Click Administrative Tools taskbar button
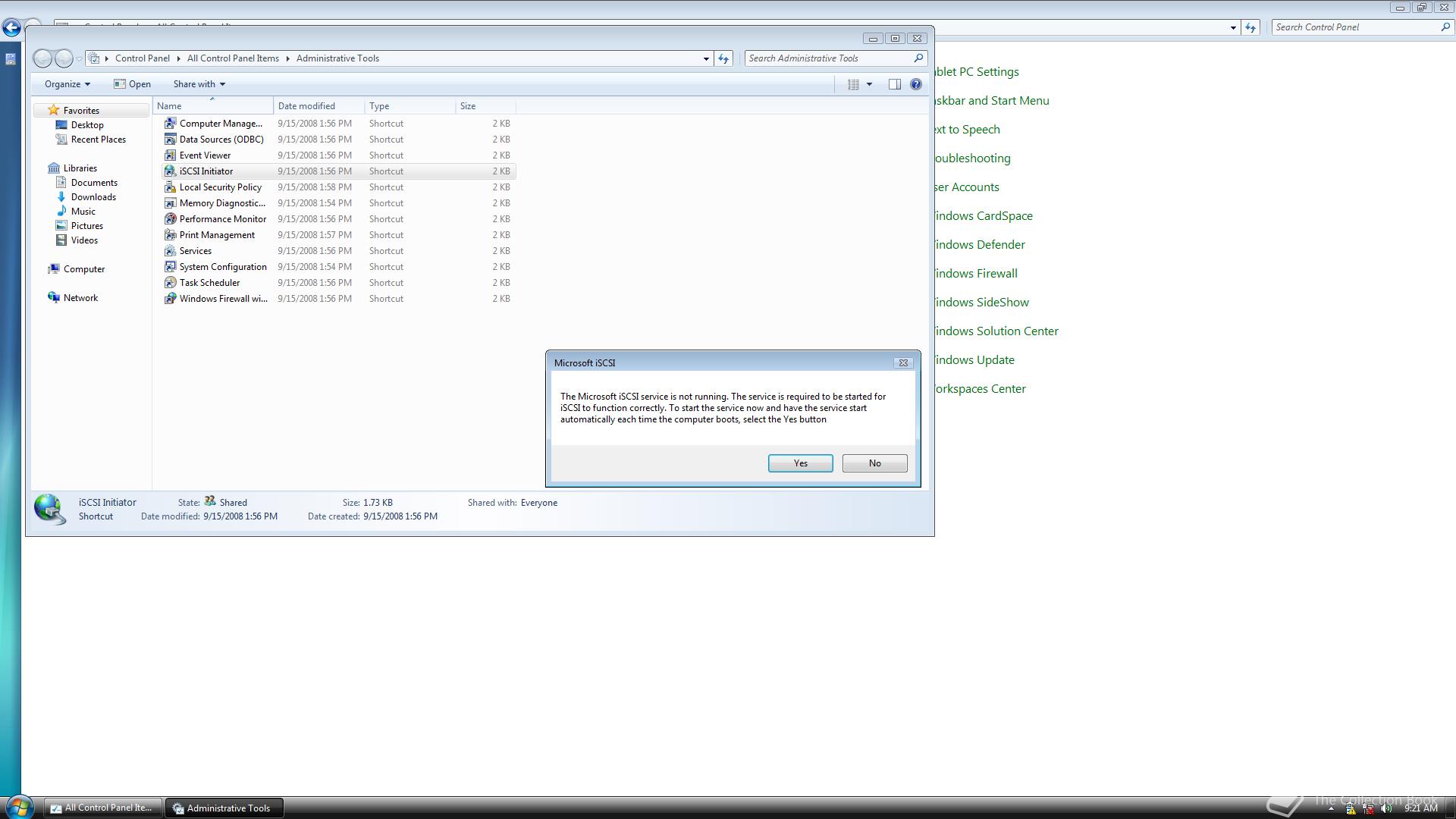 [225, 808]
